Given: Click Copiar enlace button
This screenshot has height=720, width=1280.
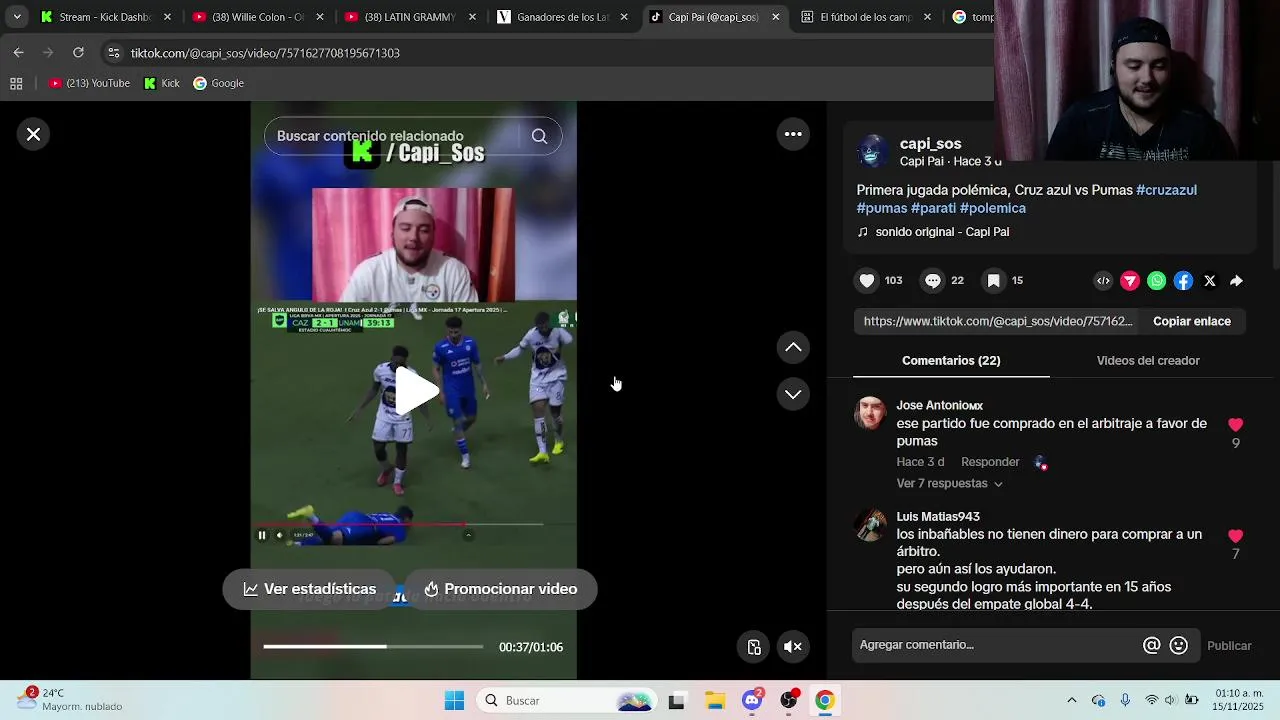Looking at the screenshot, I should [1192, 321].
